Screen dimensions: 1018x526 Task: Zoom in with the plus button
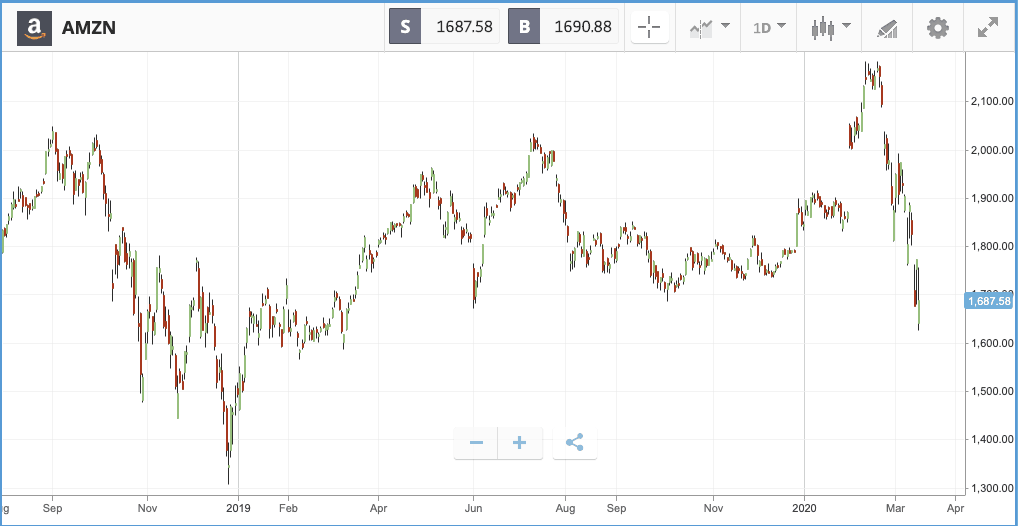pyautogui.click(x=519, y=443)
